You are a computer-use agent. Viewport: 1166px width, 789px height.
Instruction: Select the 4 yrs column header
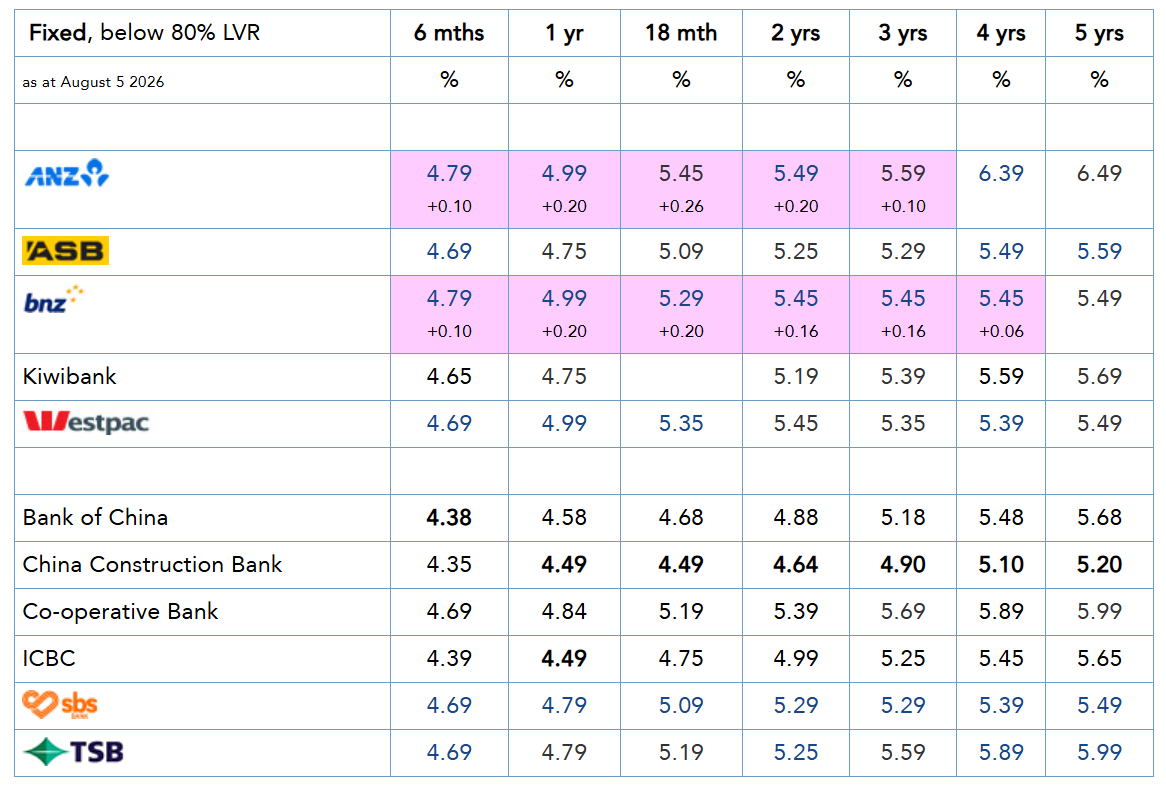pyautogui.click(x=1001, y=33)
